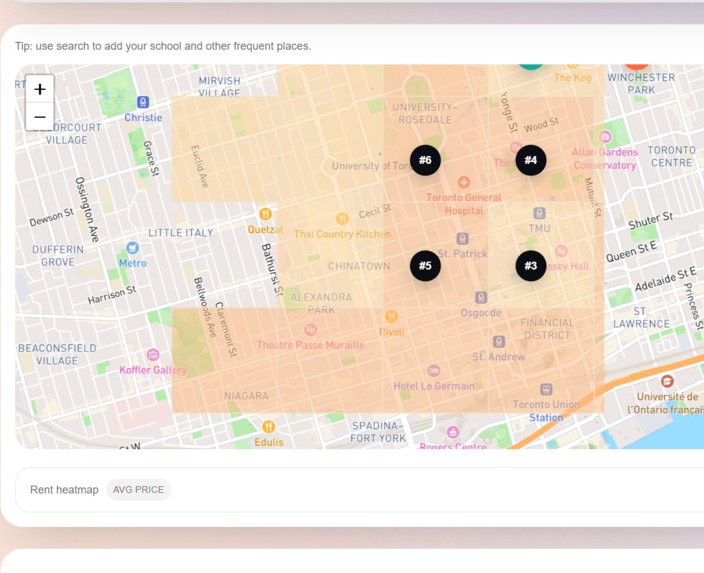The width and height of the screenshot is (704, 573).
Task: Click the Queen St E street label
Action: point(631,252)
